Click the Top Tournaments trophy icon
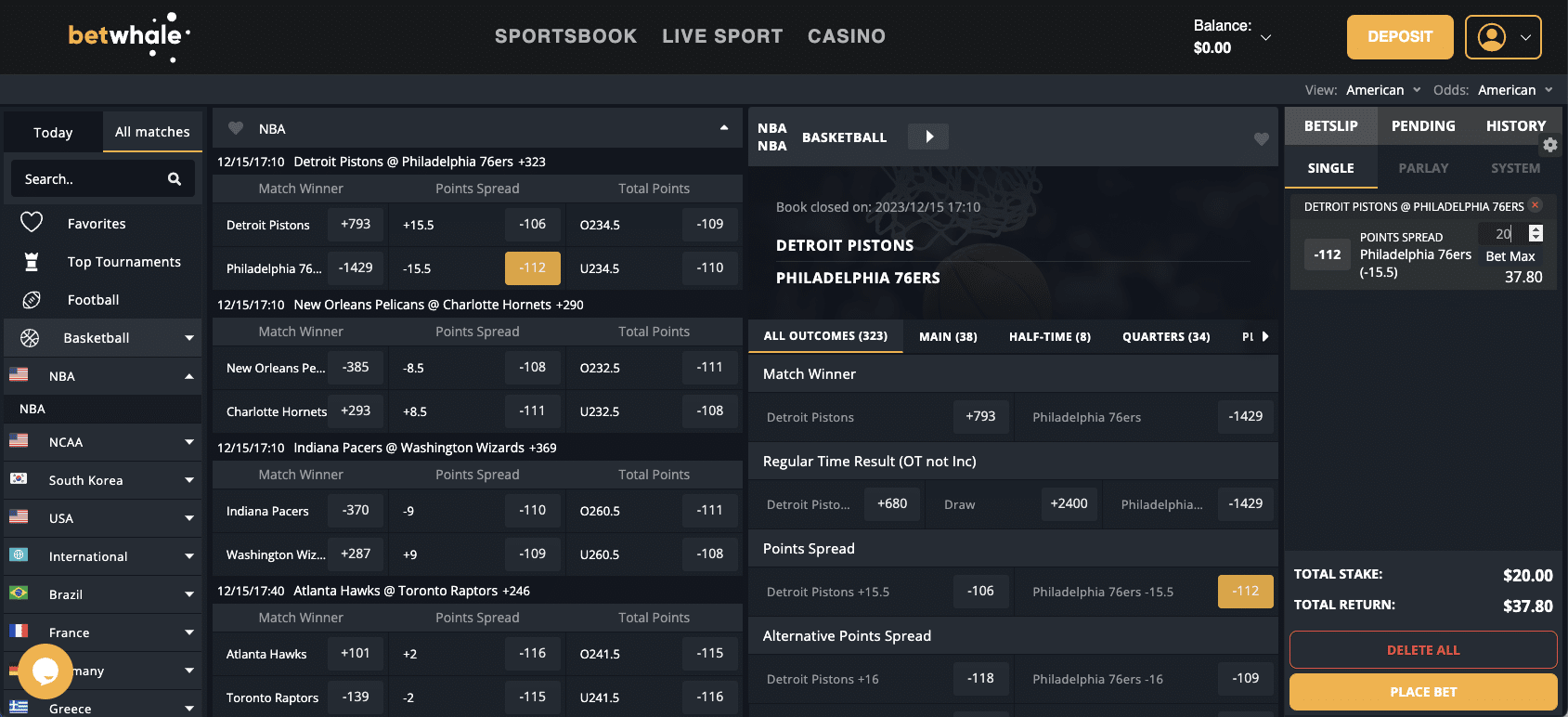Screen dimensions: 1568x717 tap(32, 262)
